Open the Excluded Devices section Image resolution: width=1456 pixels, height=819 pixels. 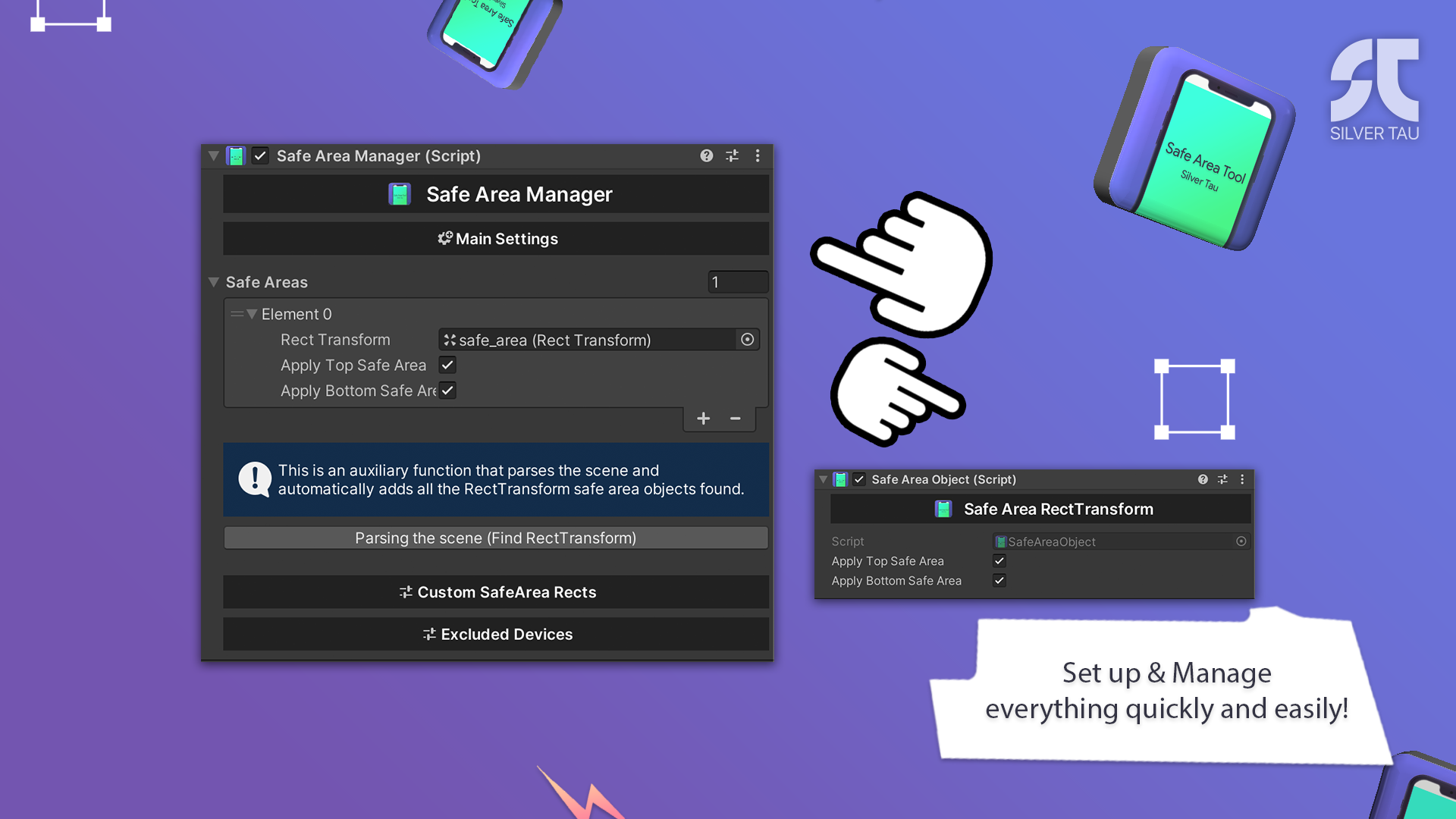tap(496, 634)
